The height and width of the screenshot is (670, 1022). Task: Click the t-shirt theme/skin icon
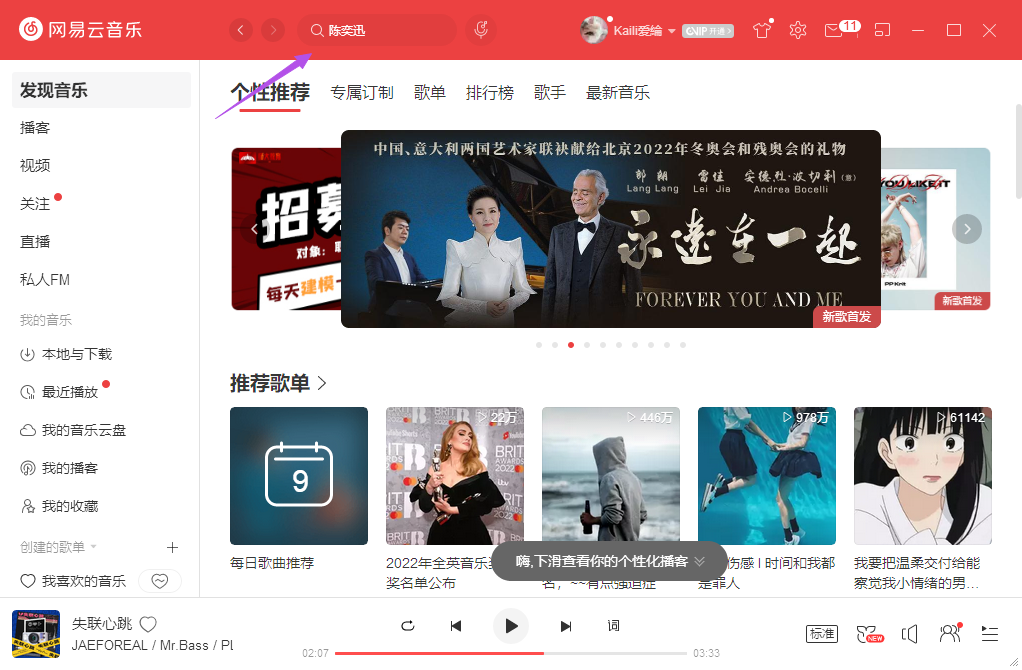761,30
